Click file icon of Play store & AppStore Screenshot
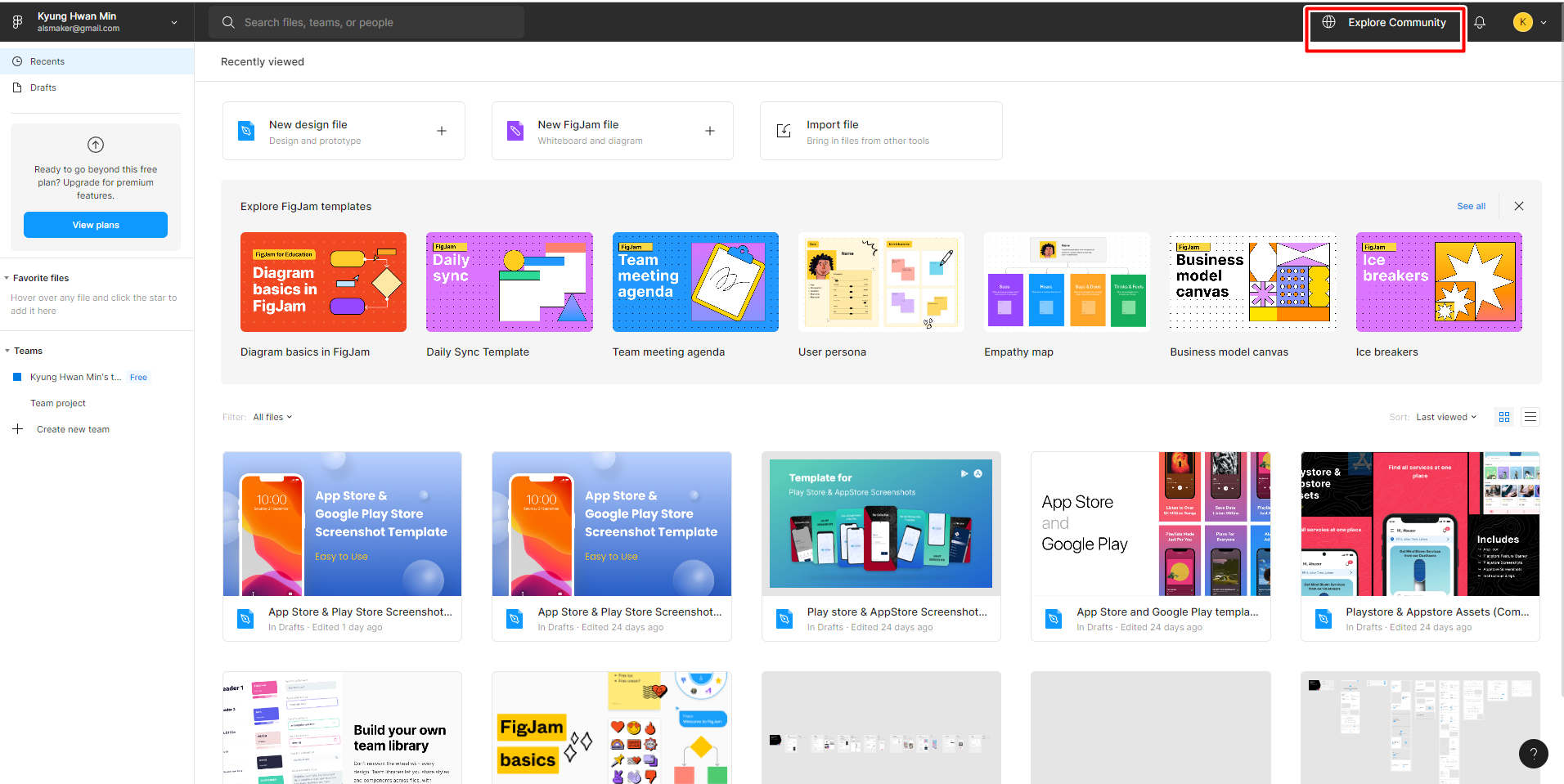Viewport: 1564px width, 784px height. pos(784,619)
